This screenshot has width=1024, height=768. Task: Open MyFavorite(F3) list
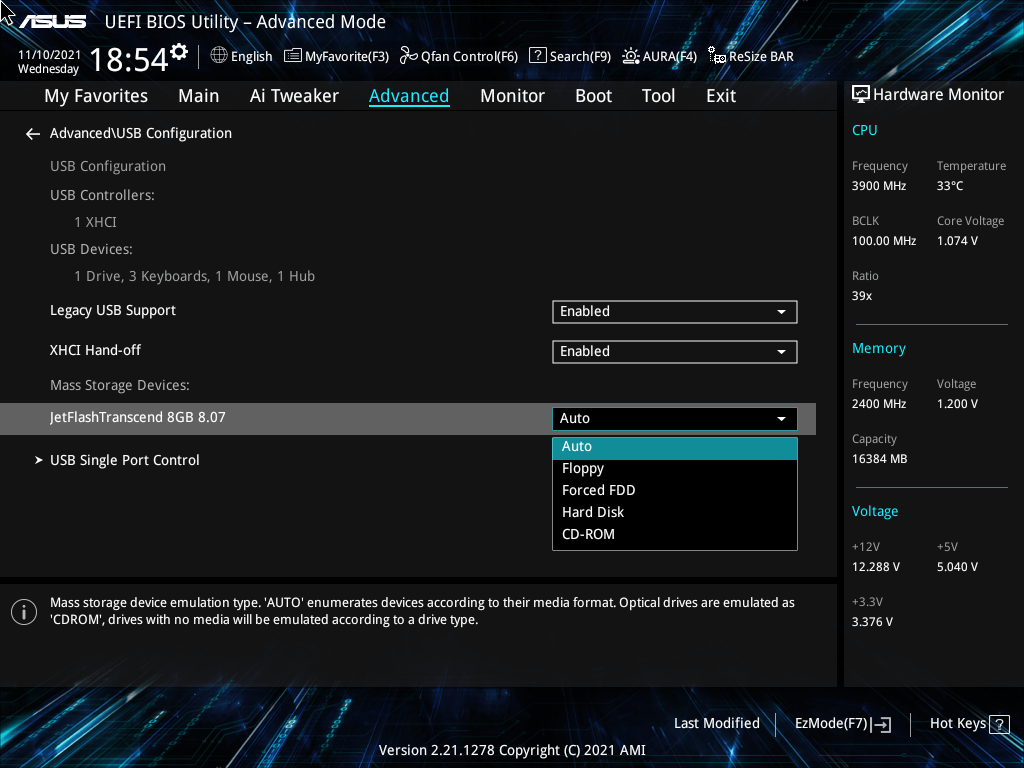tap(336, 56)
